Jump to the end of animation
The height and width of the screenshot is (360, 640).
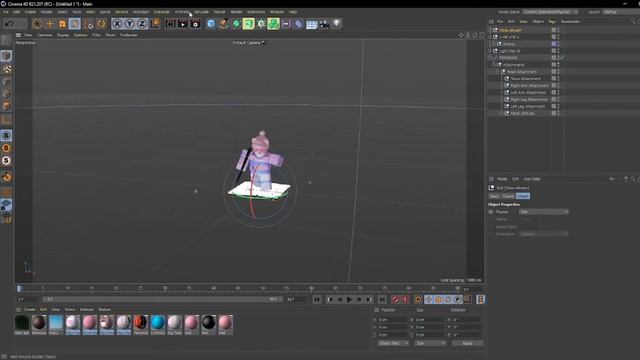tap(382, 300)
